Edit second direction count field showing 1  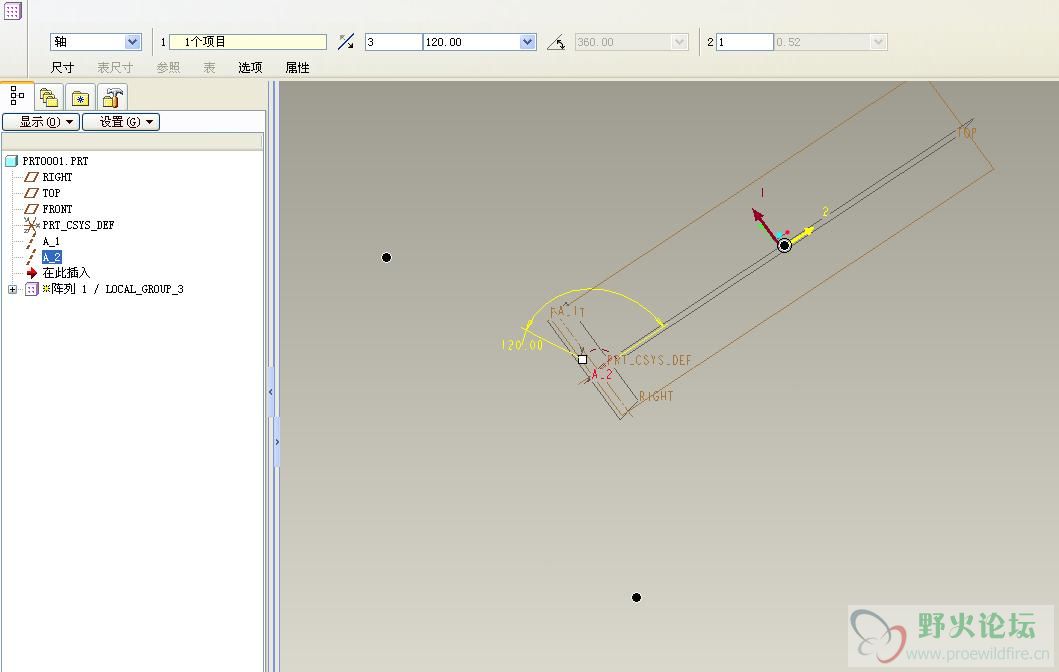coord(744,42)
